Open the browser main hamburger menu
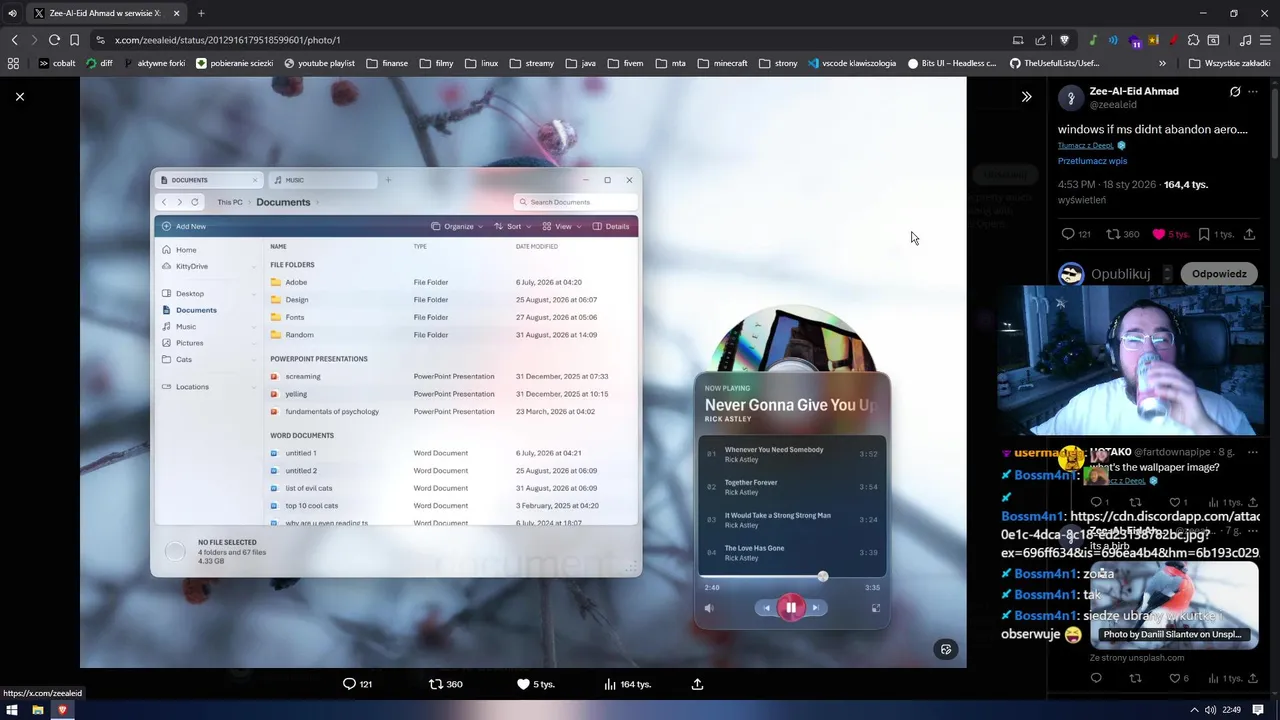Viewport: 1280px width, 720px height. tap(1265, 40)
